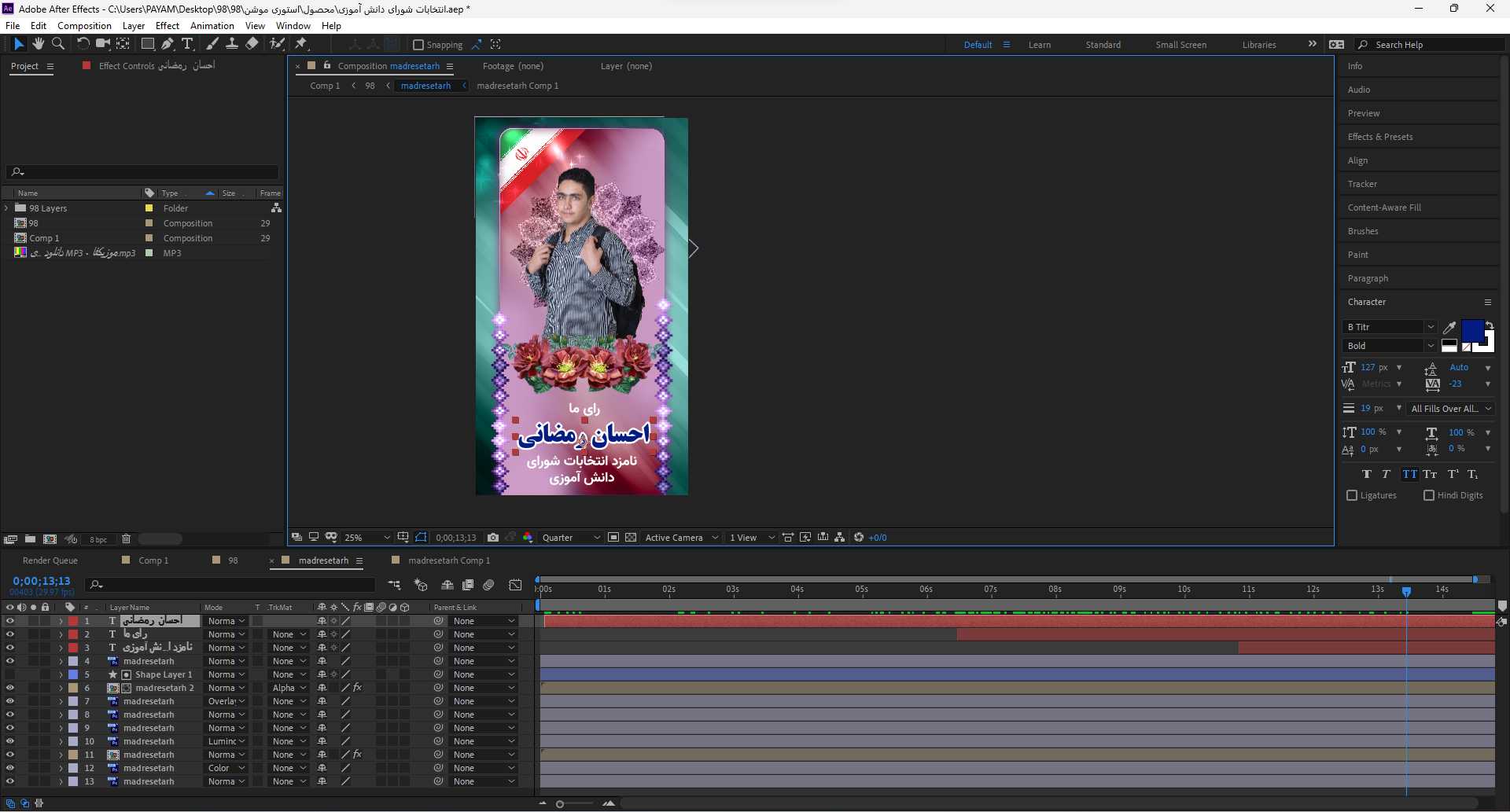Select the Puppet Pin tool
The width and height of the screenshot is (1510, 812).
301,44
